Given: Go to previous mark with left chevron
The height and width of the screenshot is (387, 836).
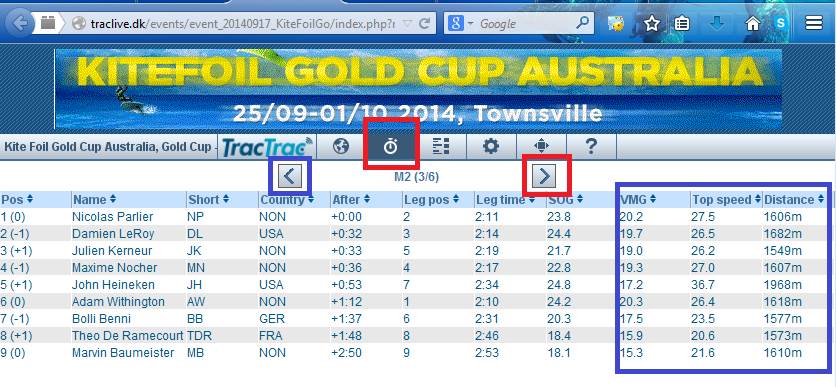Looking at the screenshot, I should coord(290,176).
